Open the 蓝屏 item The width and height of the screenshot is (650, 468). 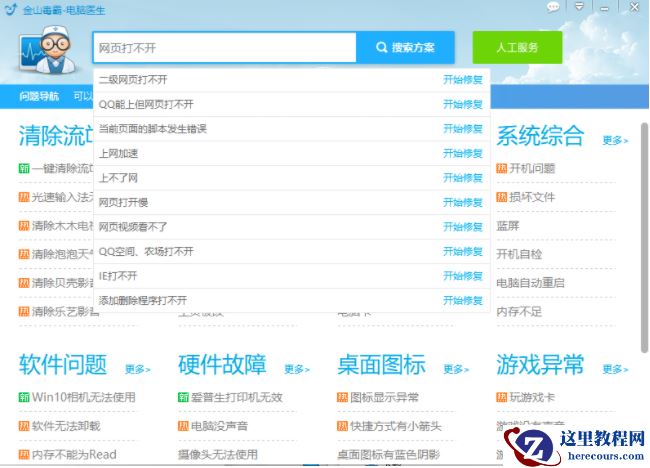[508, 226]
